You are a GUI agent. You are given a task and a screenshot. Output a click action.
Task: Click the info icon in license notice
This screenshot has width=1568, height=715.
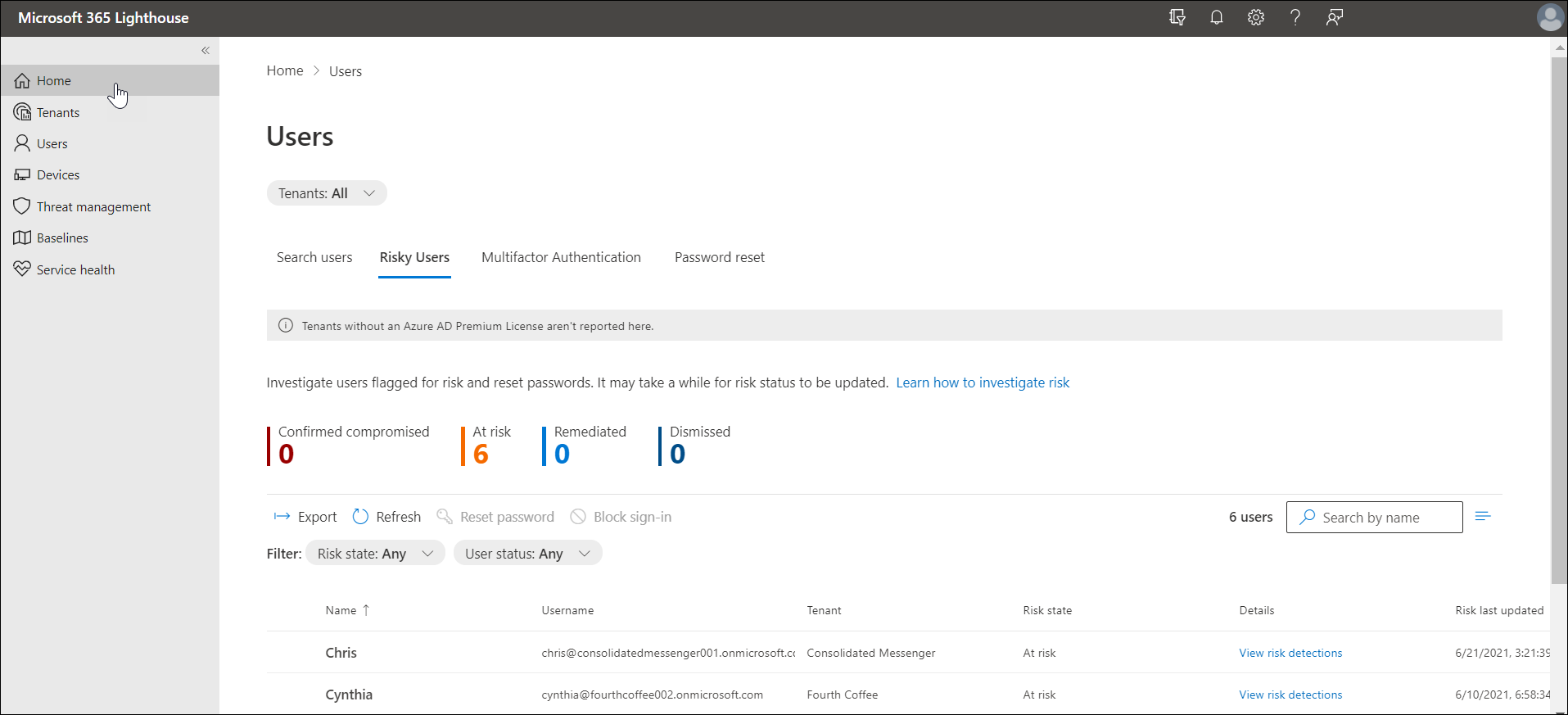(286, 325)
